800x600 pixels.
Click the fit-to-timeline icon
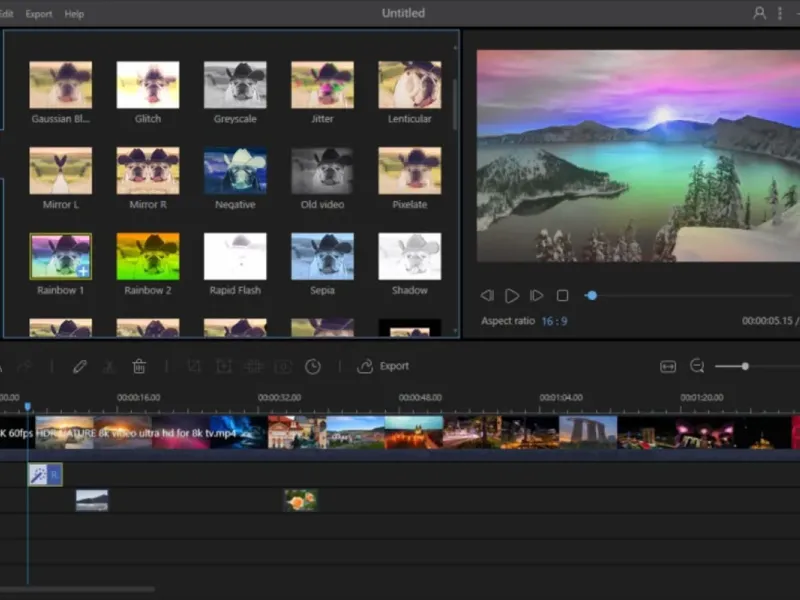pyautogui.click(x=668, y=367)
